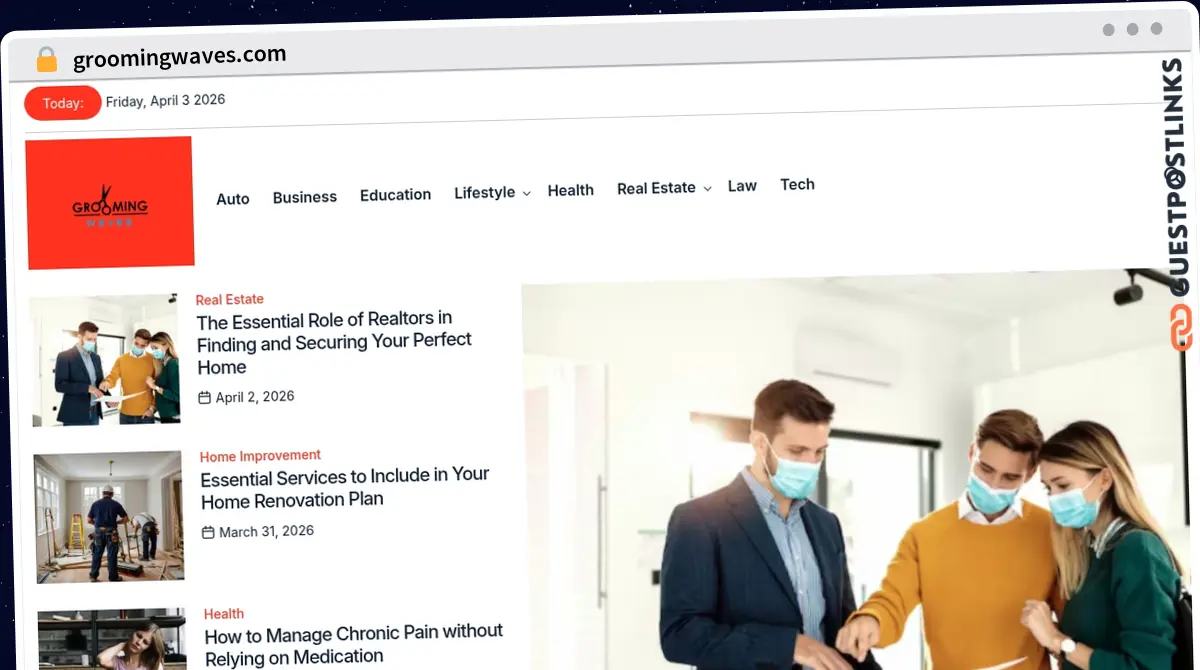
Task: Click the April 2, 2026 post date
Action: point(255,397)
